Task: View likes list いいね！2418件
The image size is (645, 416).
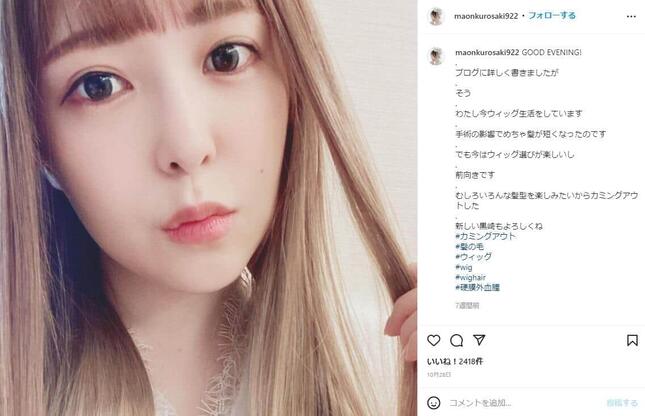Action: 455,361
